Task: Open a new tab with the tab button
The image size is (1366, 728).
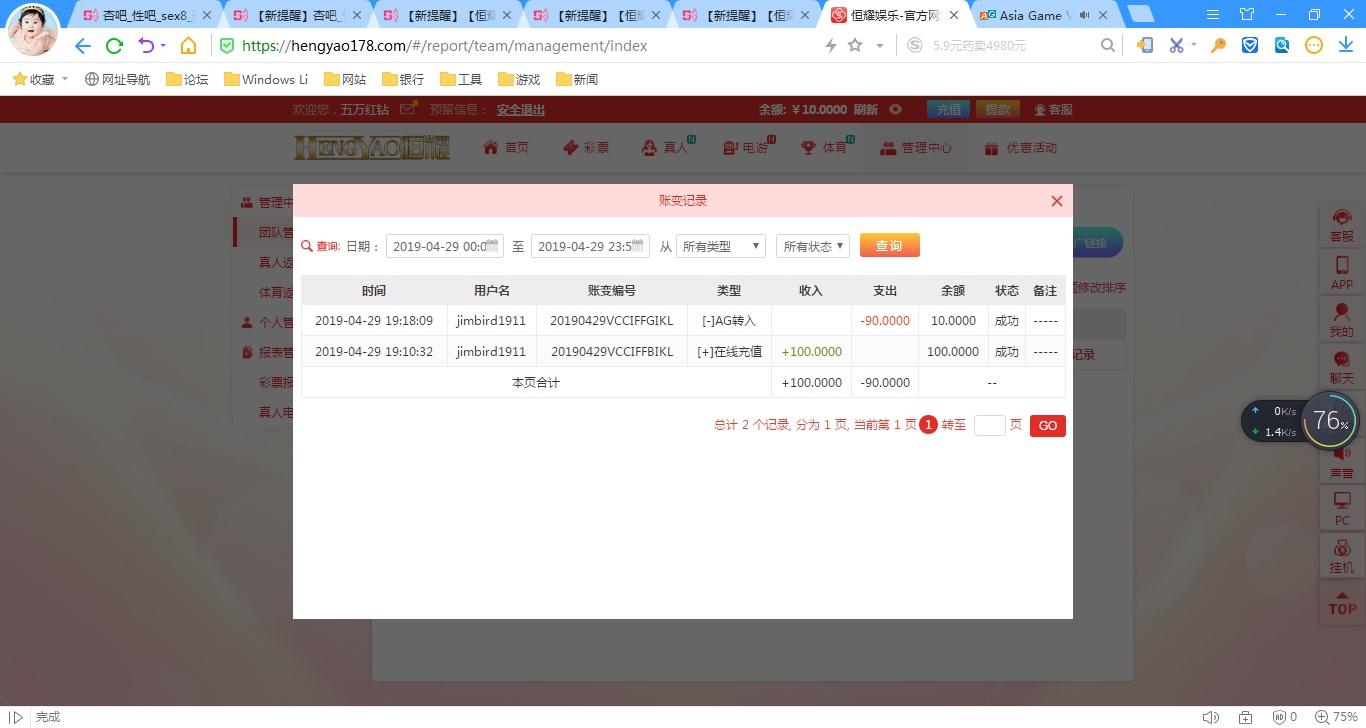Action: pyautogui.click(x=1141, y=14)
